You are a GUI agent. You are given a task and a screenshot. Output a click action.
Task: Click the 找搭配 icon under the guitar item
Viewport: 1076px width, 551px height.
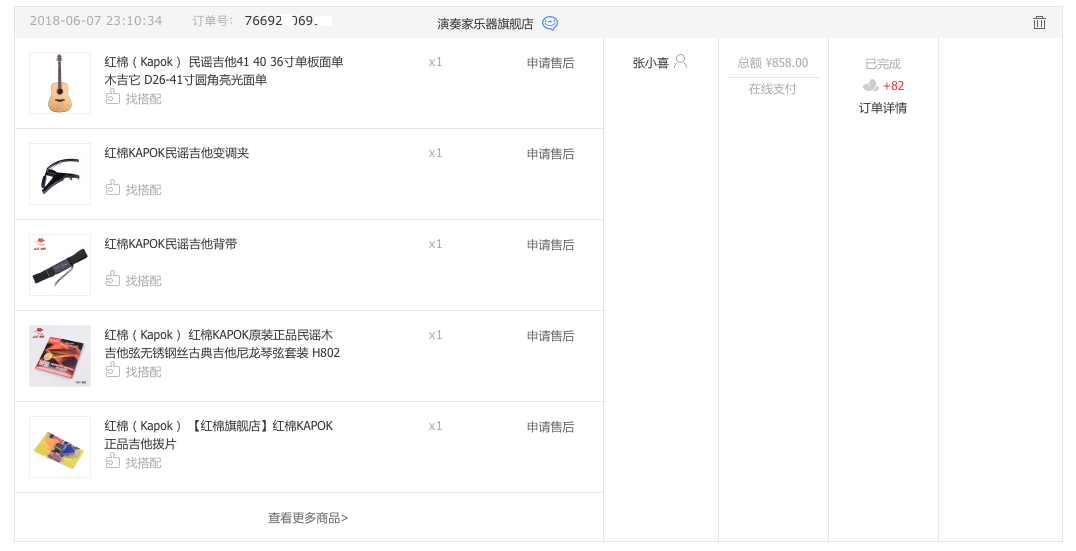[113, 97]
